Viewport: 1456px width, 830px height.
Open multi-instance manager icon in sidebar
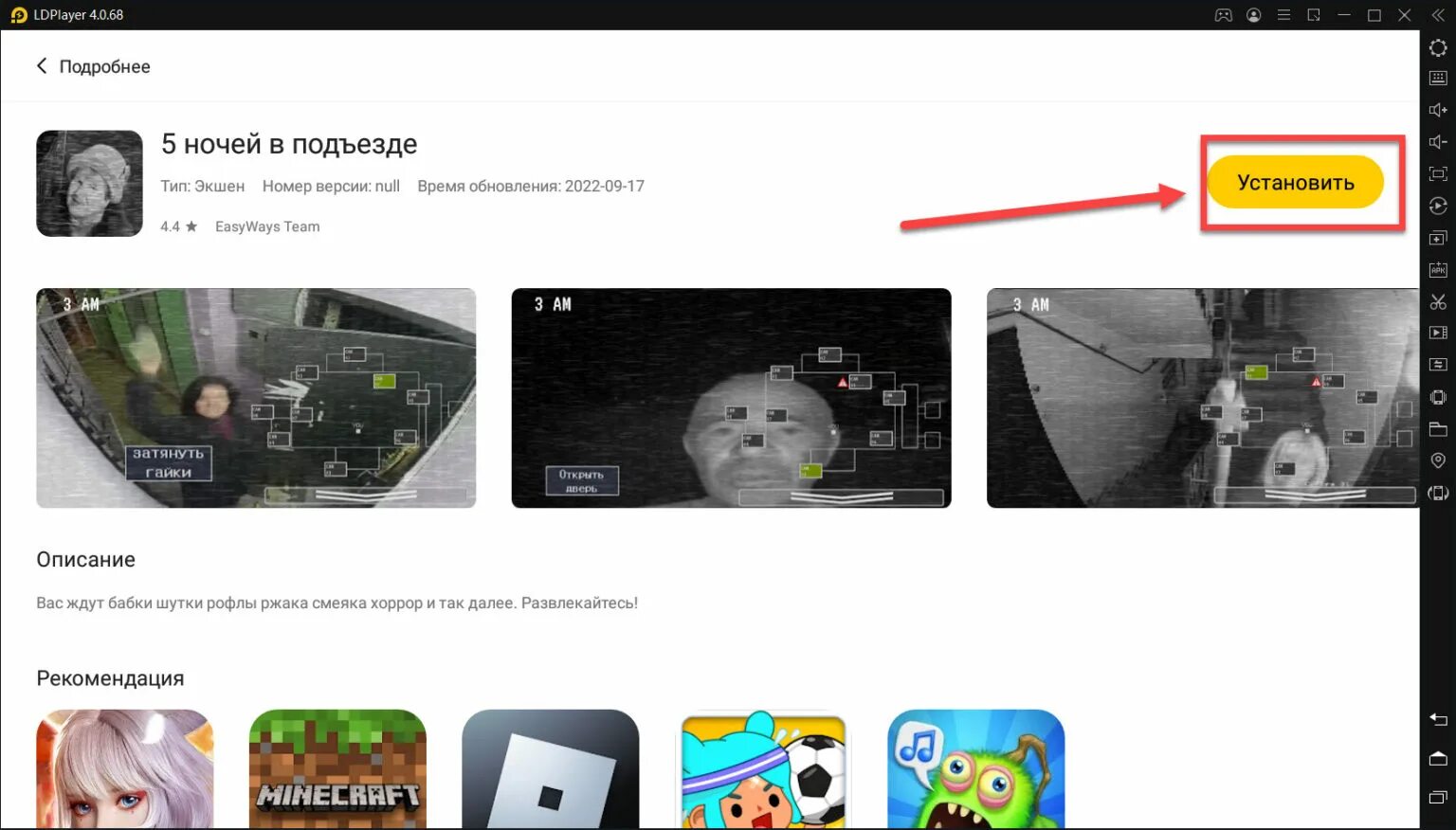tap(1438, 238)
